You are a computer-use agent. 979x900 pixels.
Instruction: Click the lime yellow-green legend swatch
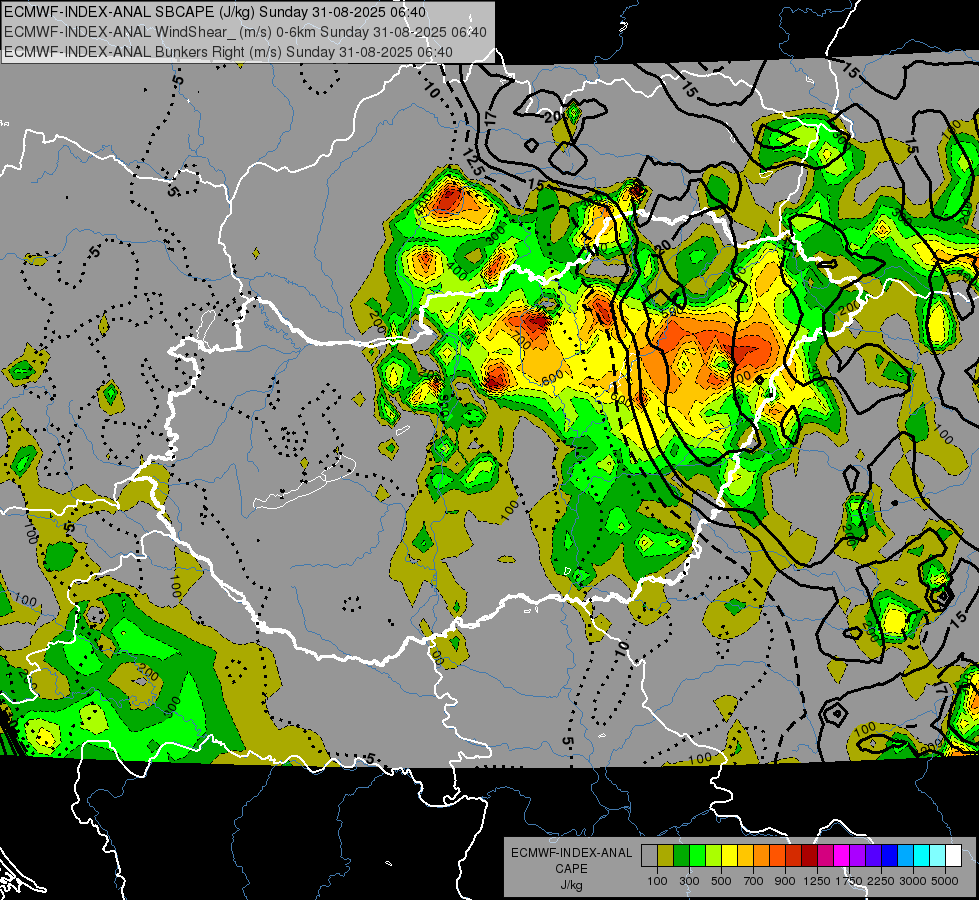tap(714, 855)
